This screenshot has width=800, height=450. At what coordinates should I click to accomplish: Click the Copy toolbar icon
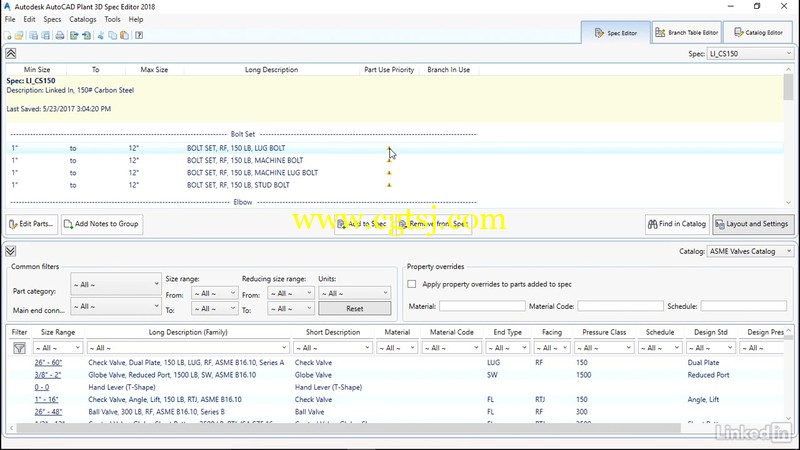coord(113,35)
